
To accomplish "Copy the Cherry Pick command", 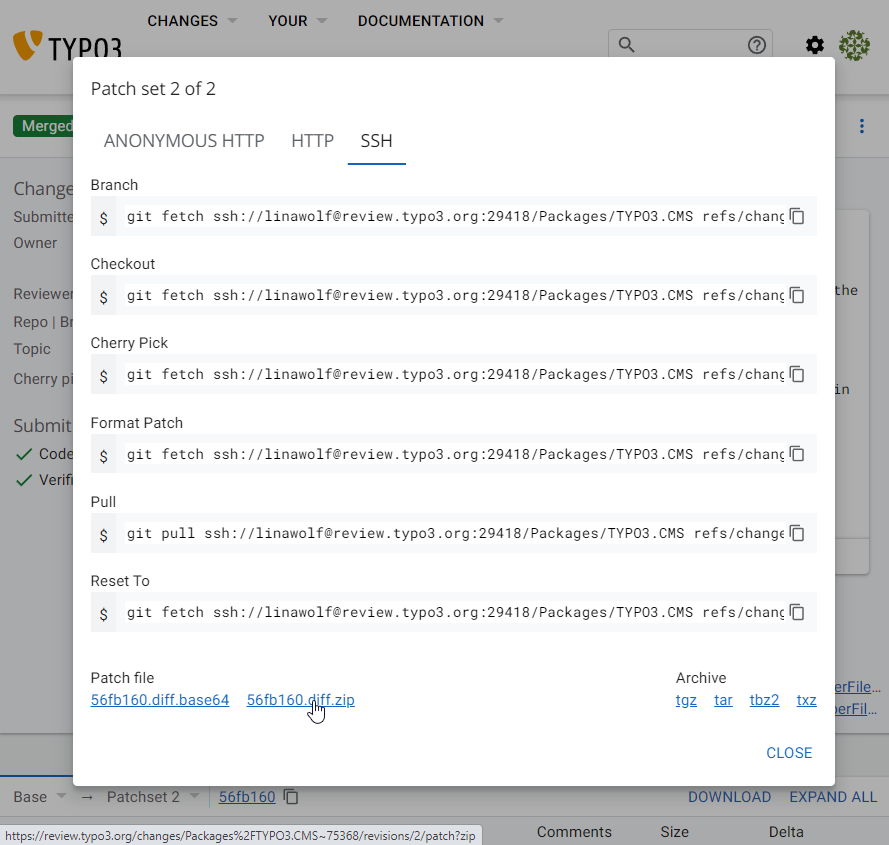I will point(797,374).
